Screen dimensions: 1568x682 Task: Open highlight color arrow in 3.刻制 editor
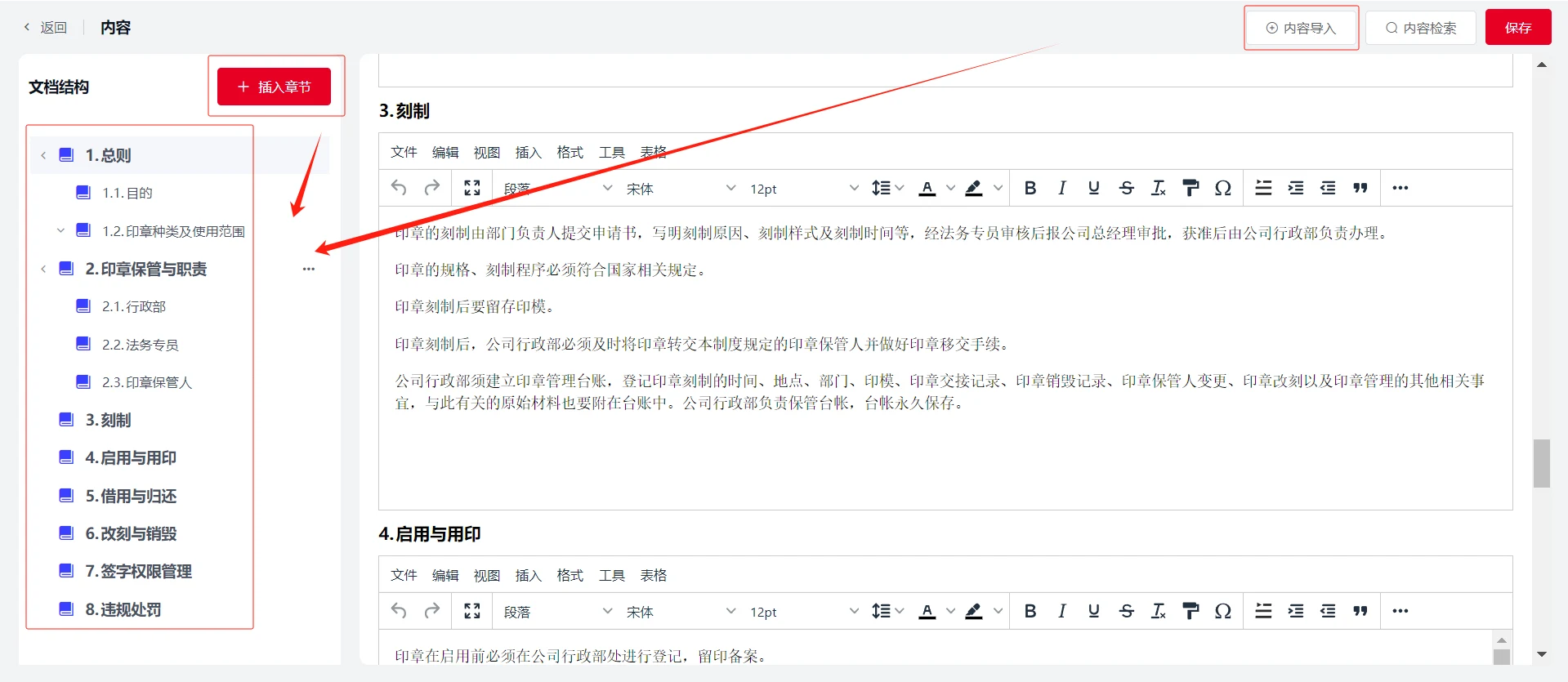(x=998, y=188)
